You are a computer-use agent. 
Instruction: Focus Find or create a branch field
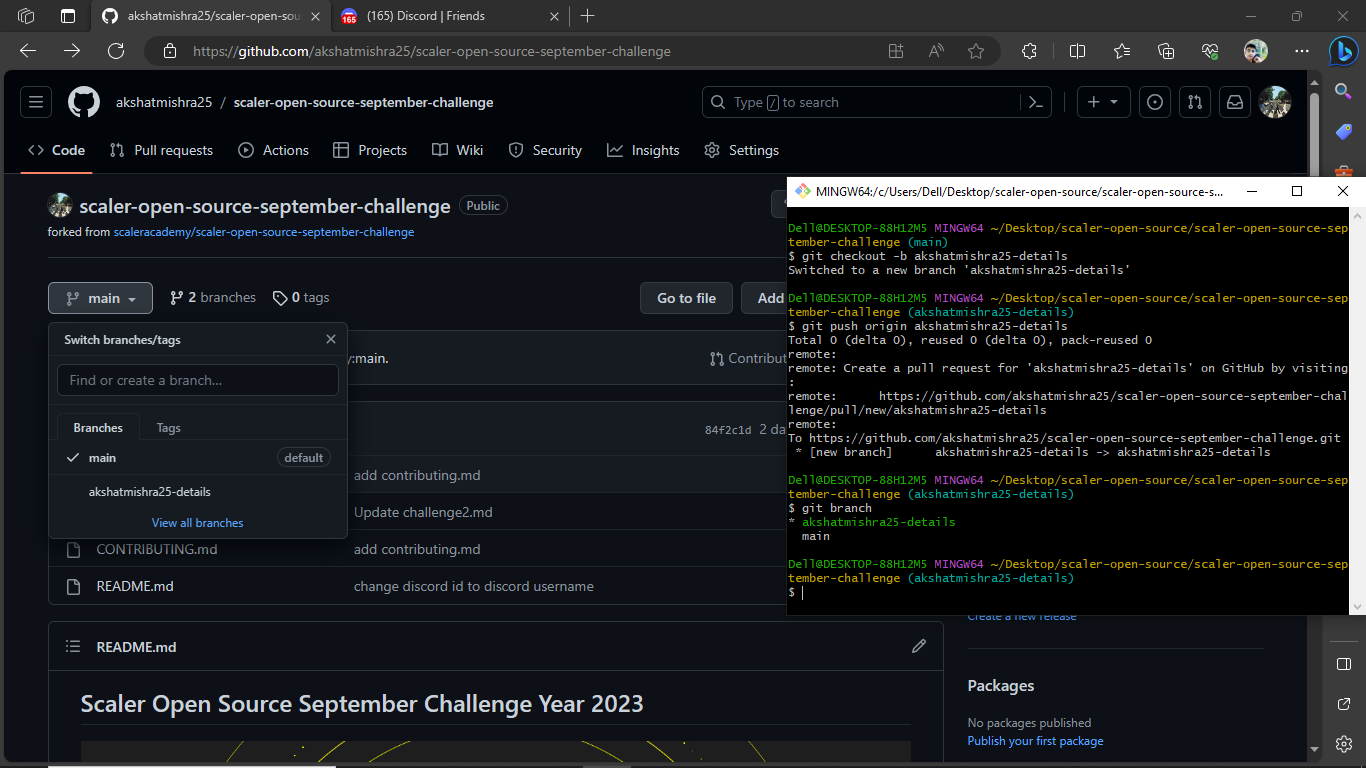click(198, 380)
